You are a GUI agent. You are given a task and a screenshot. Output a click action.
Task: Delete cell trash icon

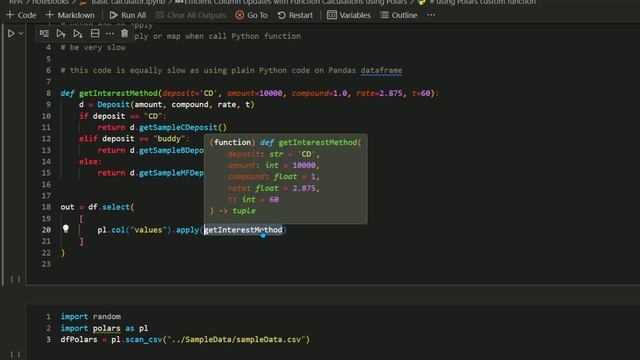124,33
